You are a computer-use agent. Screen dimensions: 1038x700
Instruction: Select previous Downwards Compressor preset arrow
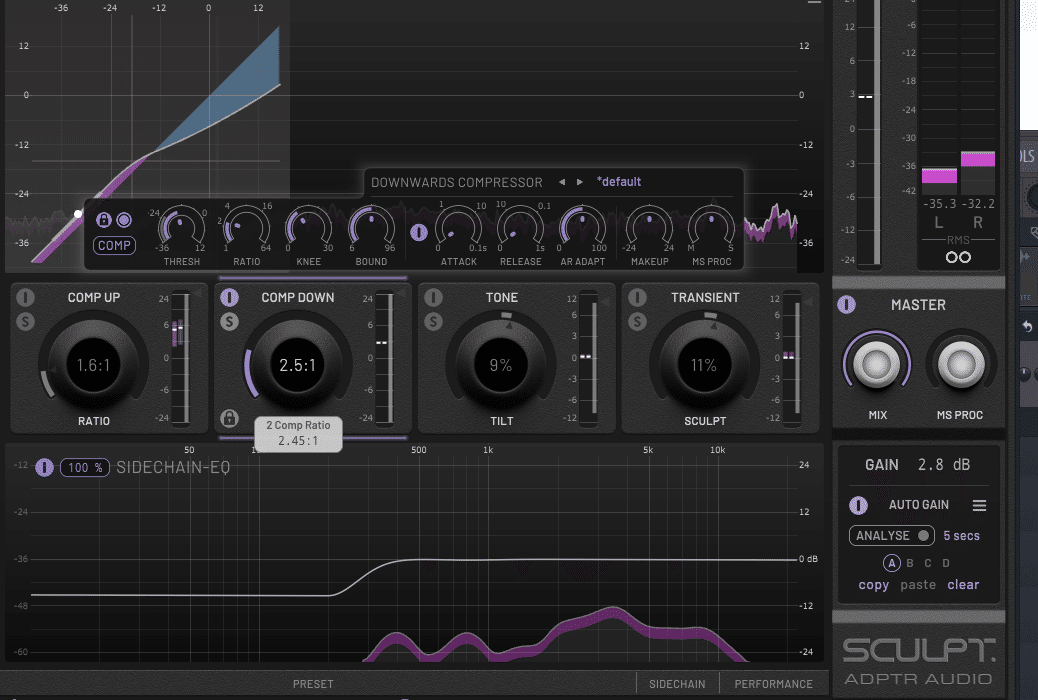point(562,182)
